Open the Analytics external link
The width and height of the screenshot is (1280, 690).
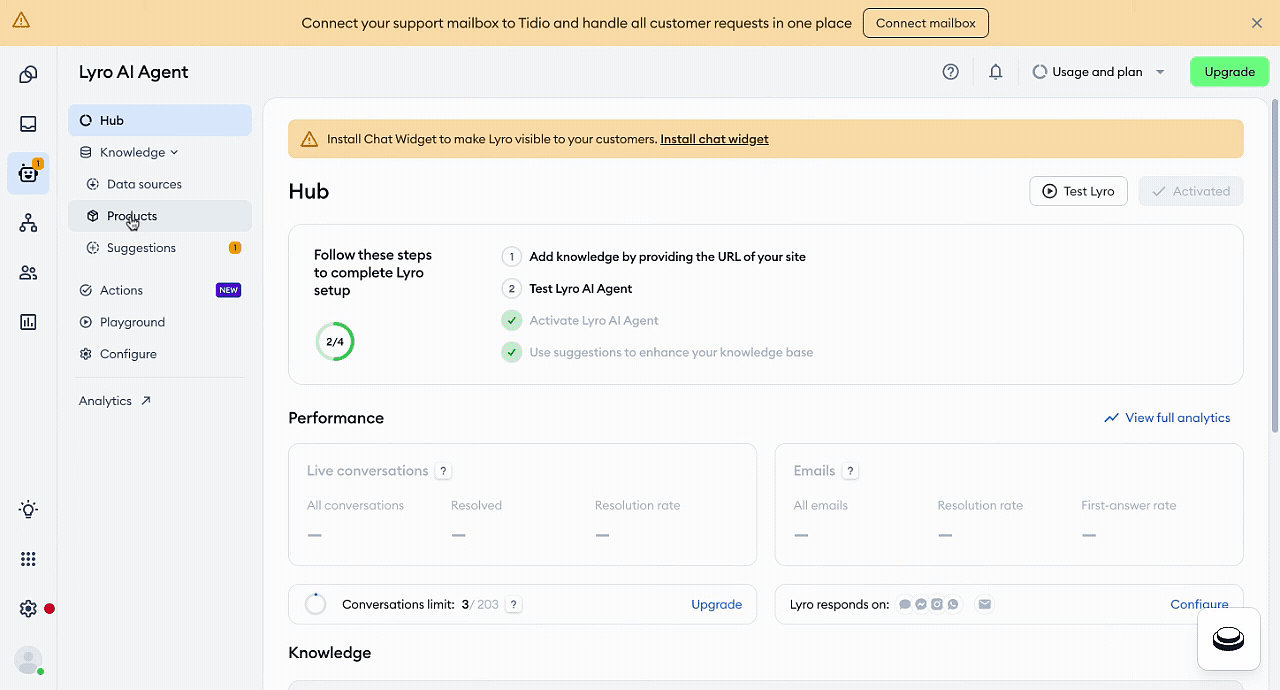pos(115,401)
